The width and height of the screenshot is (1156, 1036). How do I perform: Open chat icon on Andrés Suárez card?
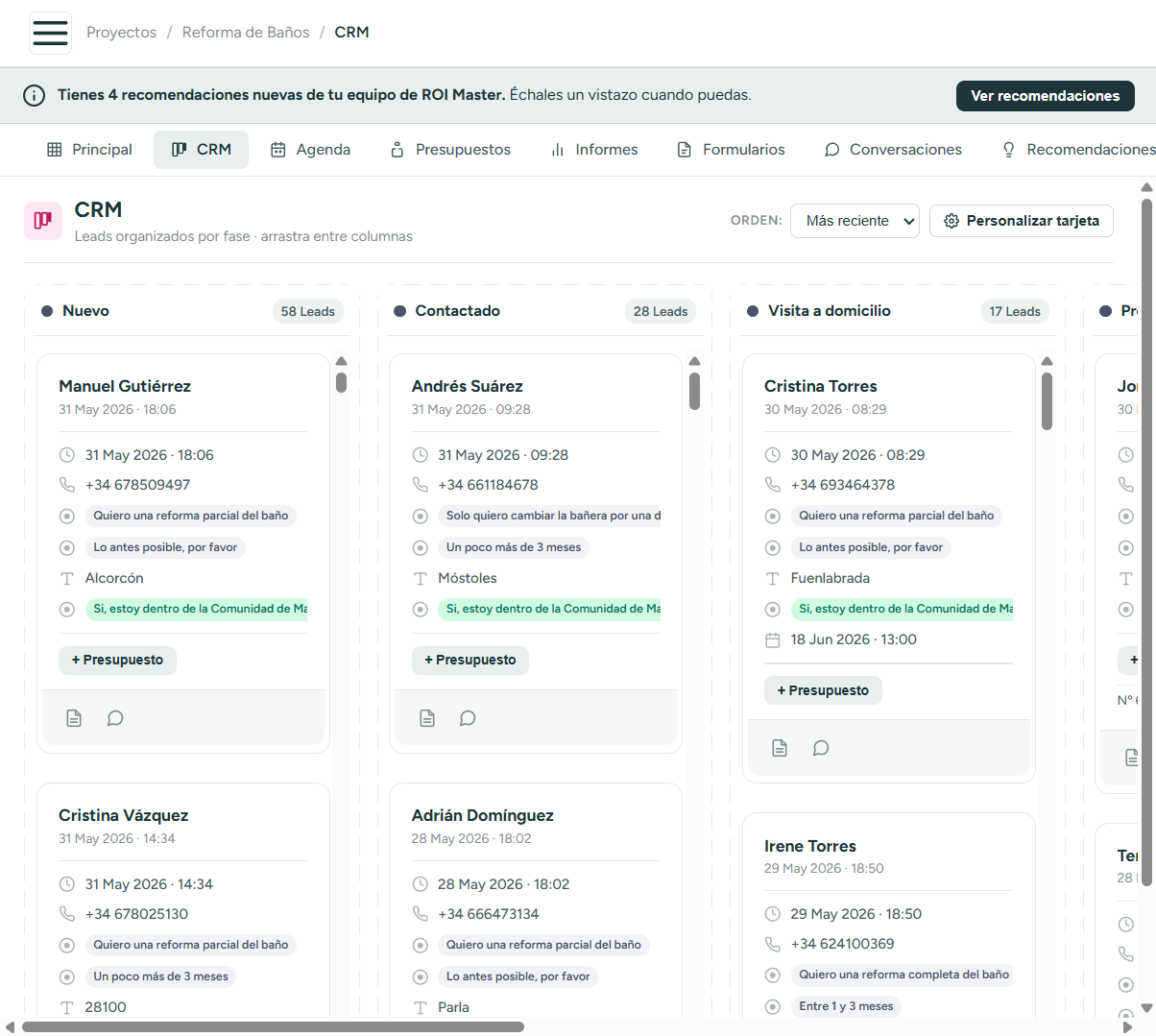tap(468, 718)
